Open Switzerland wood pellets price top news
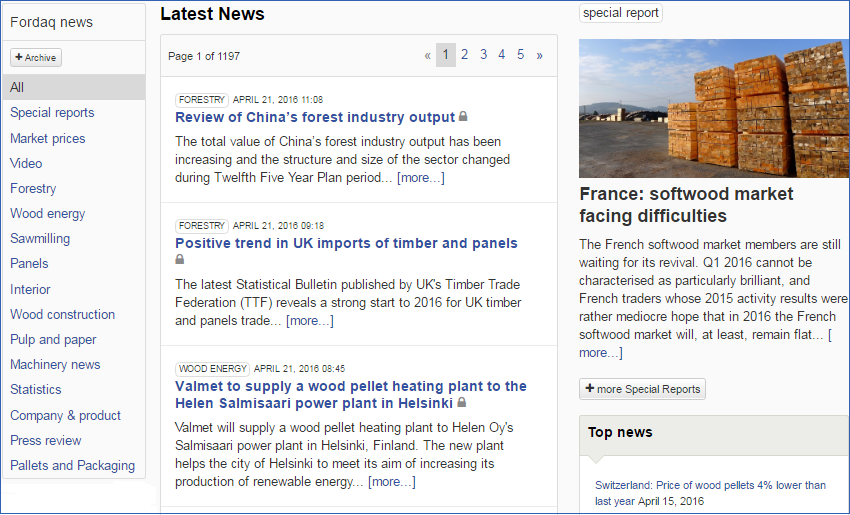Image resolution: width=850 pixels, height=515 pixels. click(x=710, y=493)
